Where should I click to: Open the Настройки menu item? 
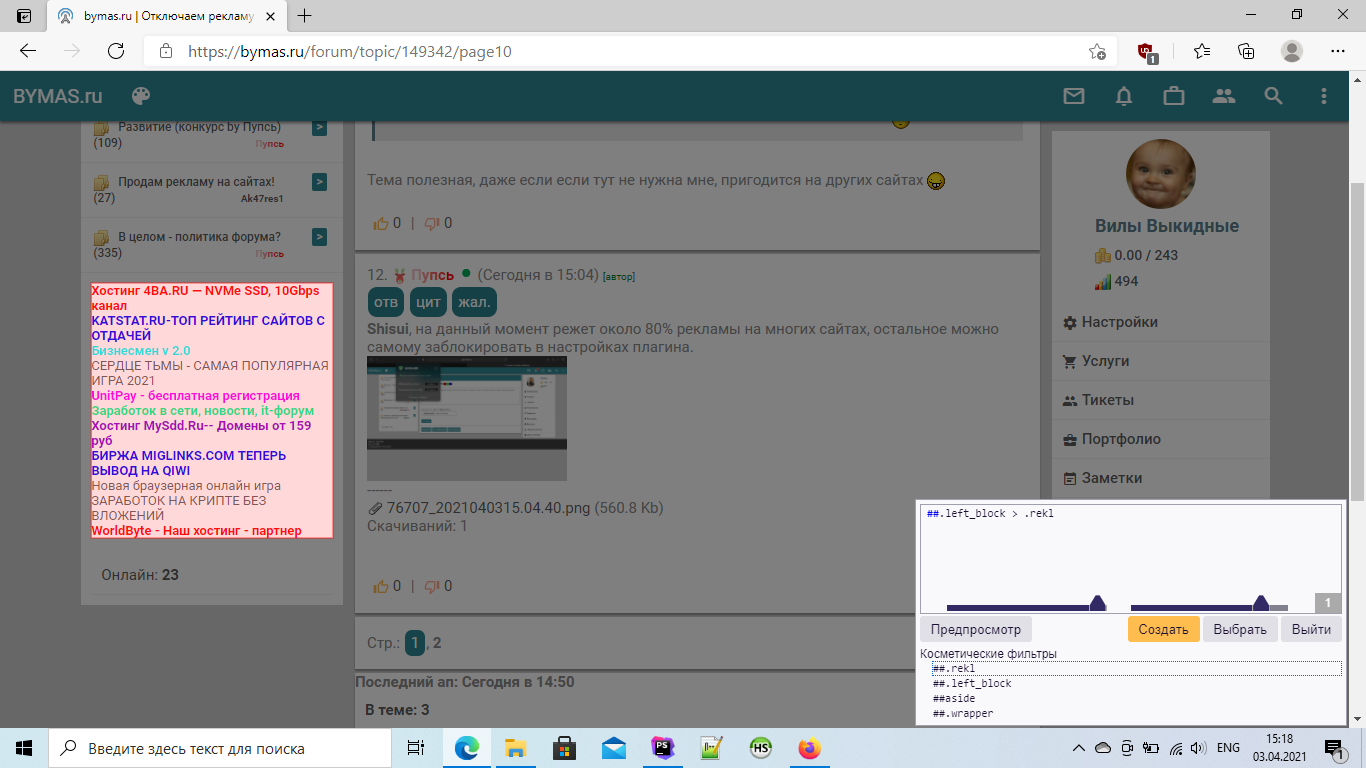click(x=1119, y=322)
